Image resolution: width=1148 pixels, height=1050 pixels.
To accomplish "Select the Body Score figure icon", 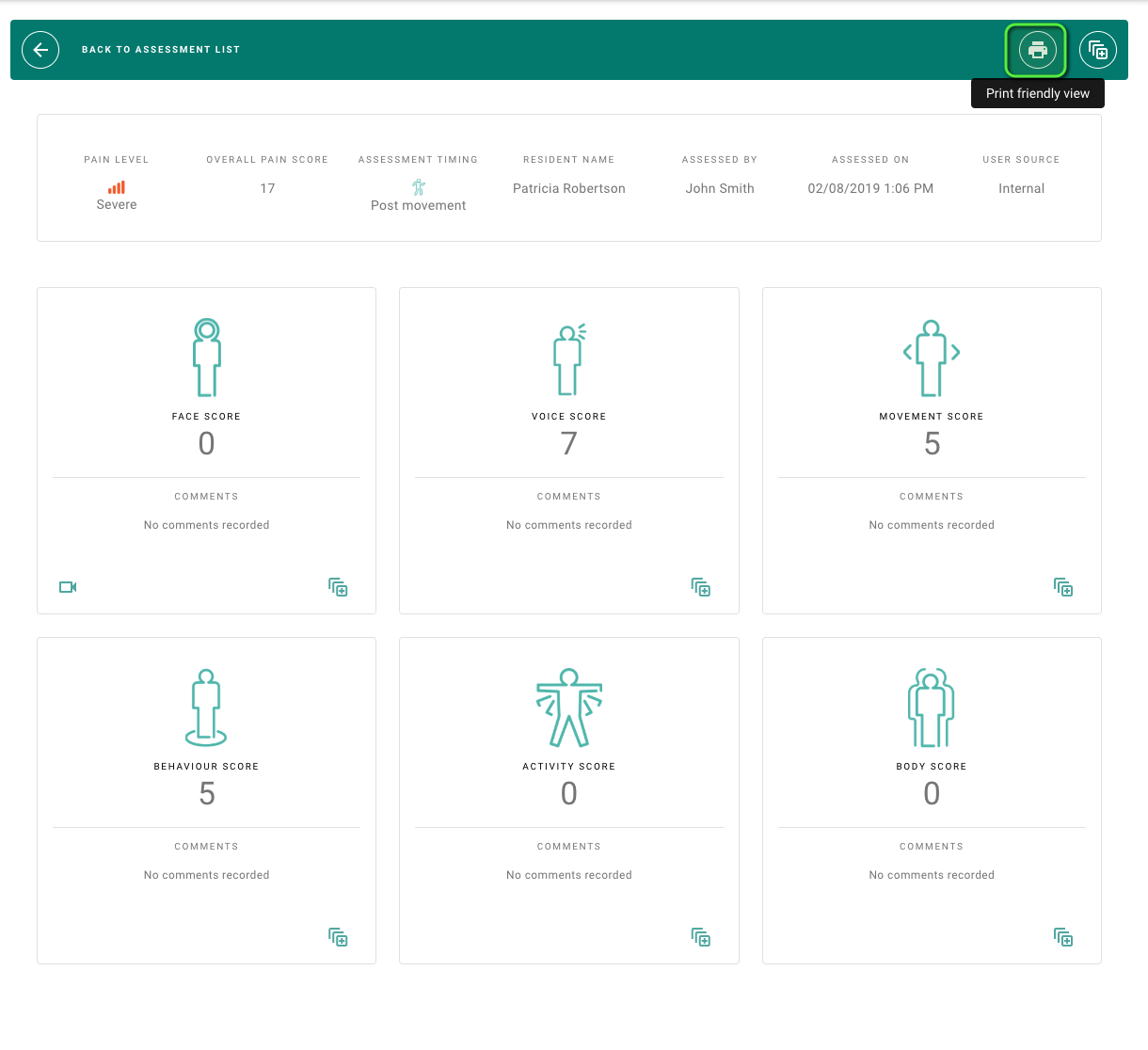I will coord(932,708).
